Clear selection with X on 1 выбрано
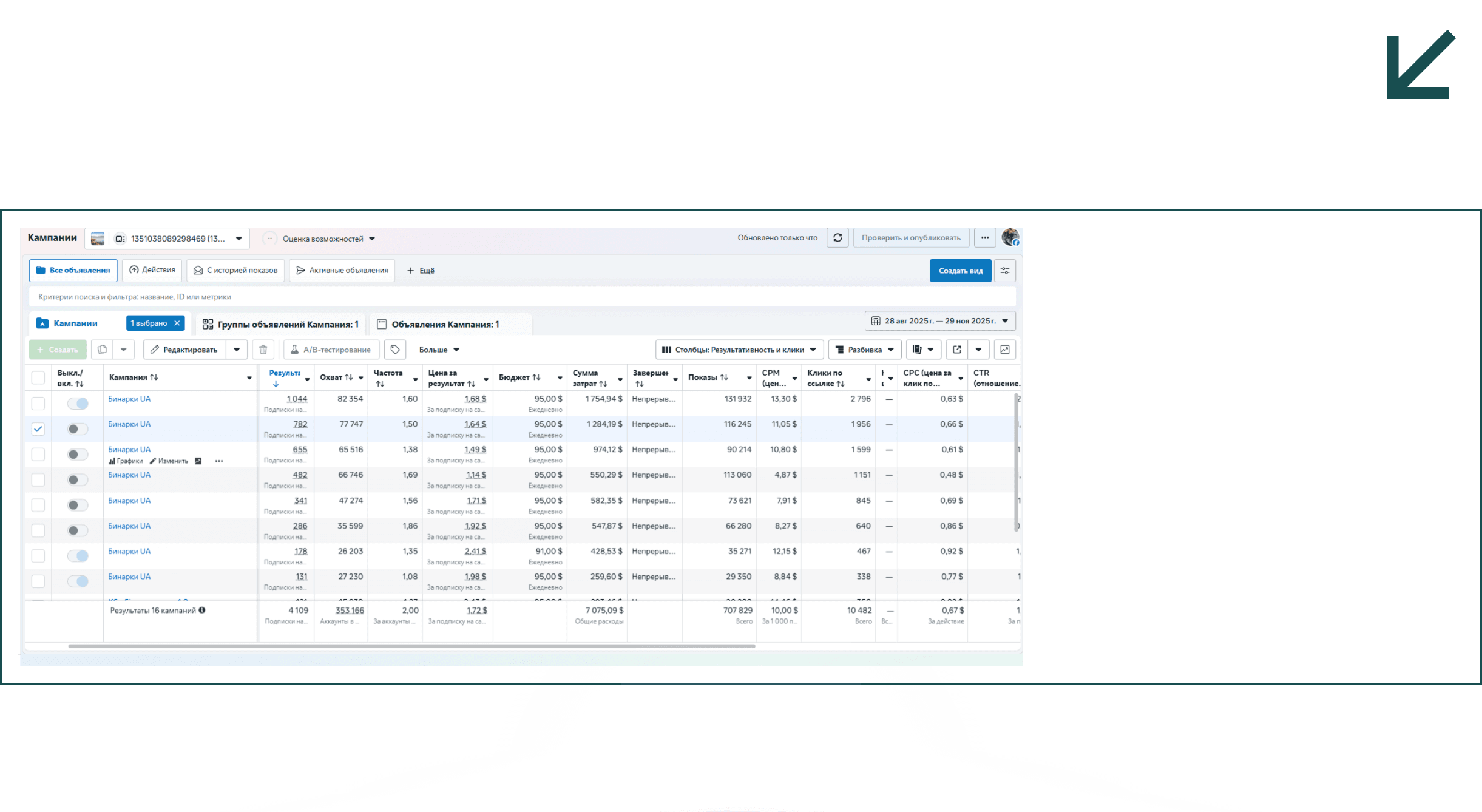The width and height of the screenshot is (1482, 812). [x=177, y=323]
